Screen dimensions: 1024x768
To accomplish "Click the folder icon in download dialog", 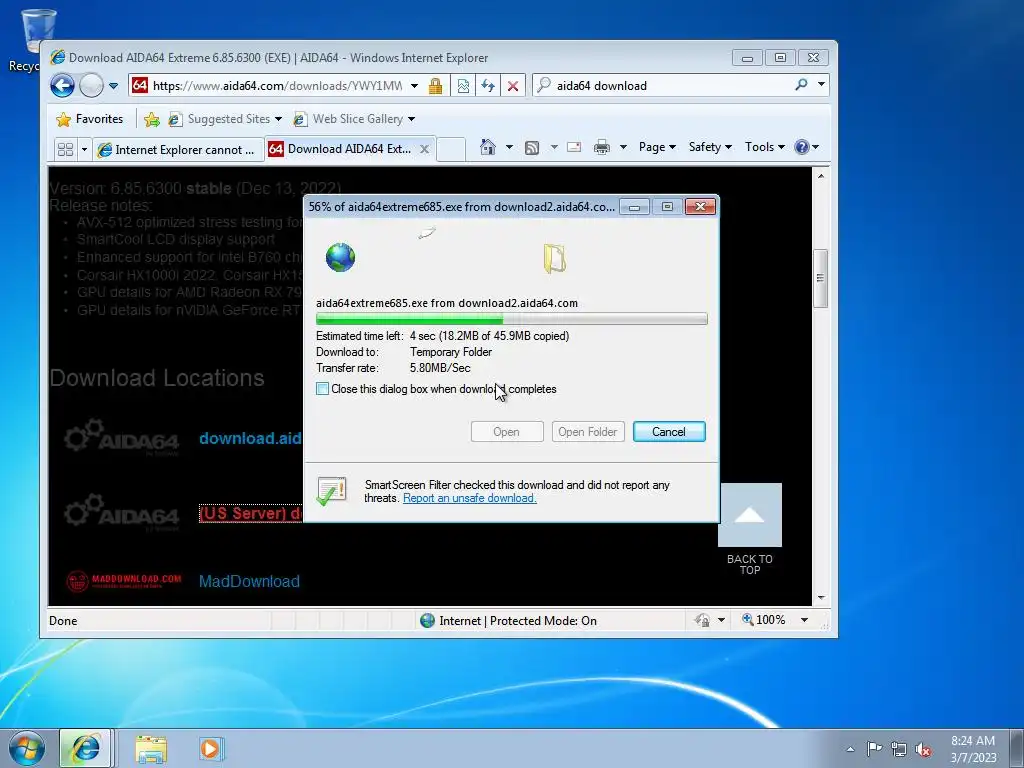I will pos(554,258).
